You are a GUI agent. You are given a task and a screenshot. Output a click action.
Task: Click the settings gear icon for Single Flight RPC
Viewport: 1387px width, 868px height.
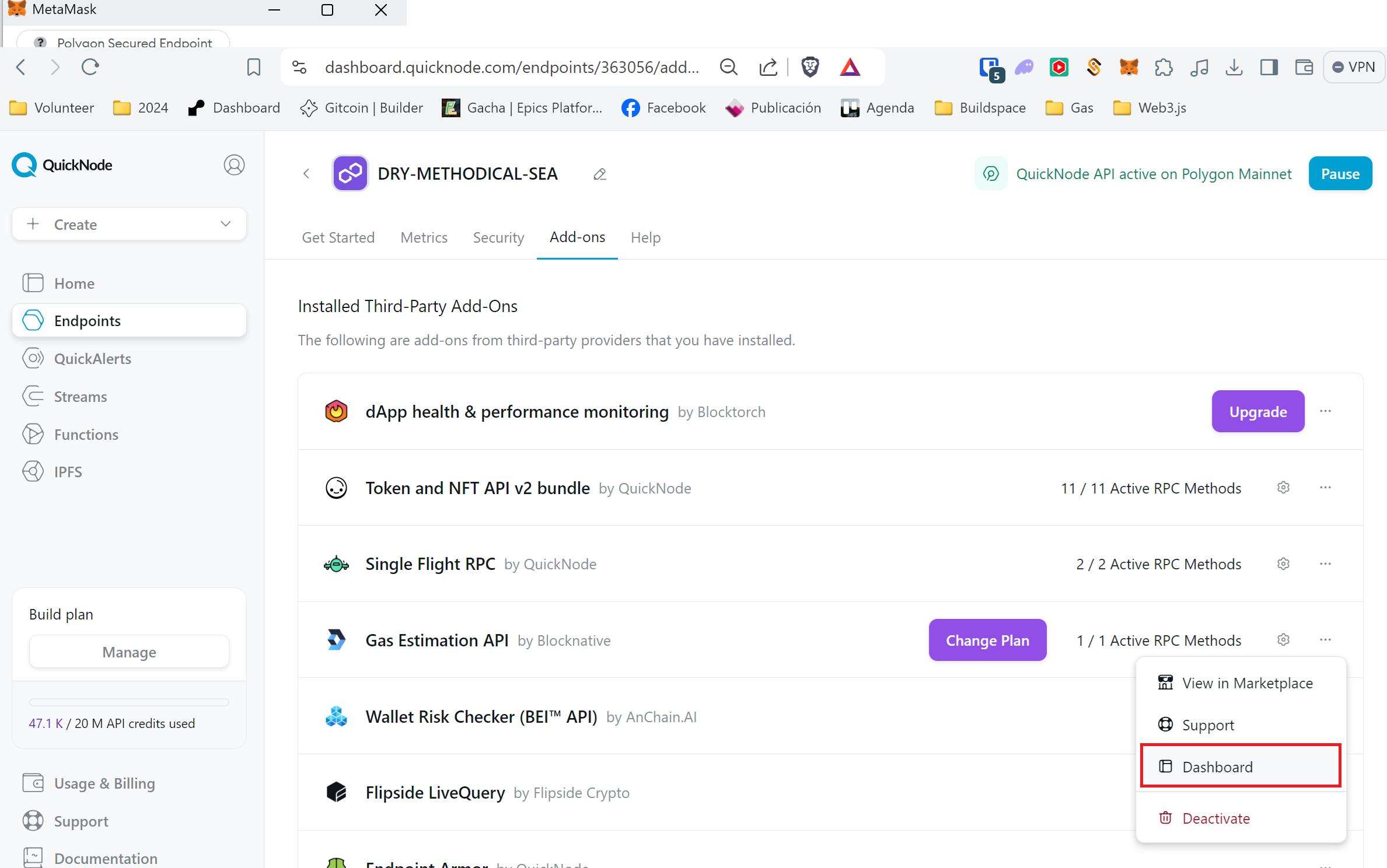[1283, 563]
